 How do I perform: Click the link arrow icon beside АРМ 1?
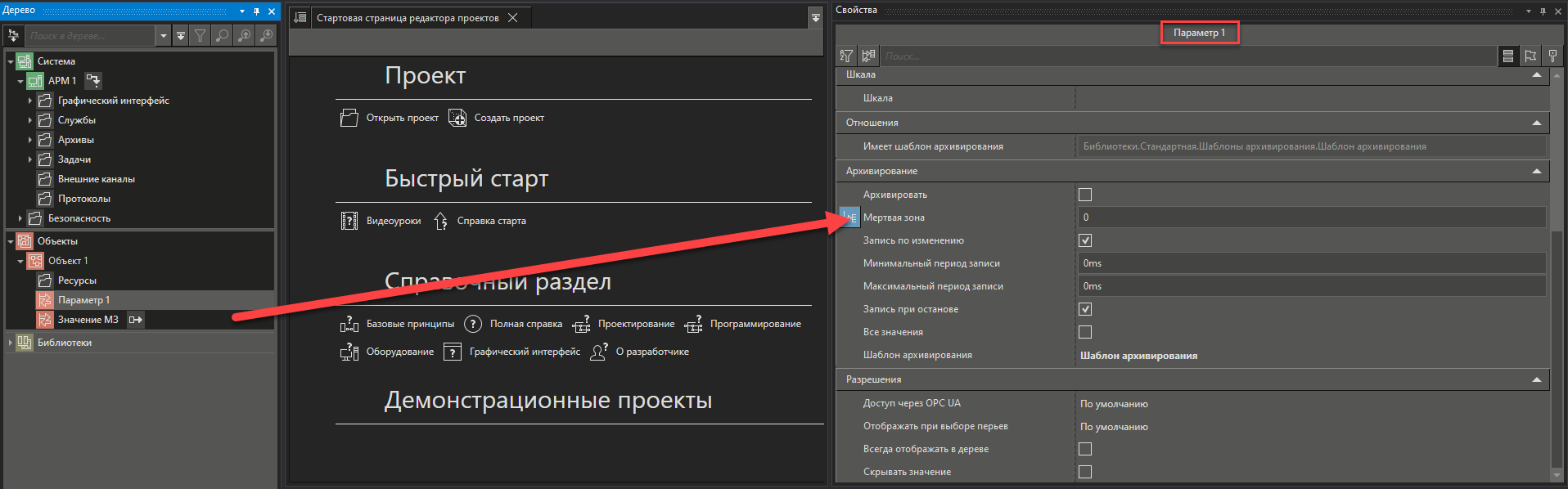click(93, 80)
